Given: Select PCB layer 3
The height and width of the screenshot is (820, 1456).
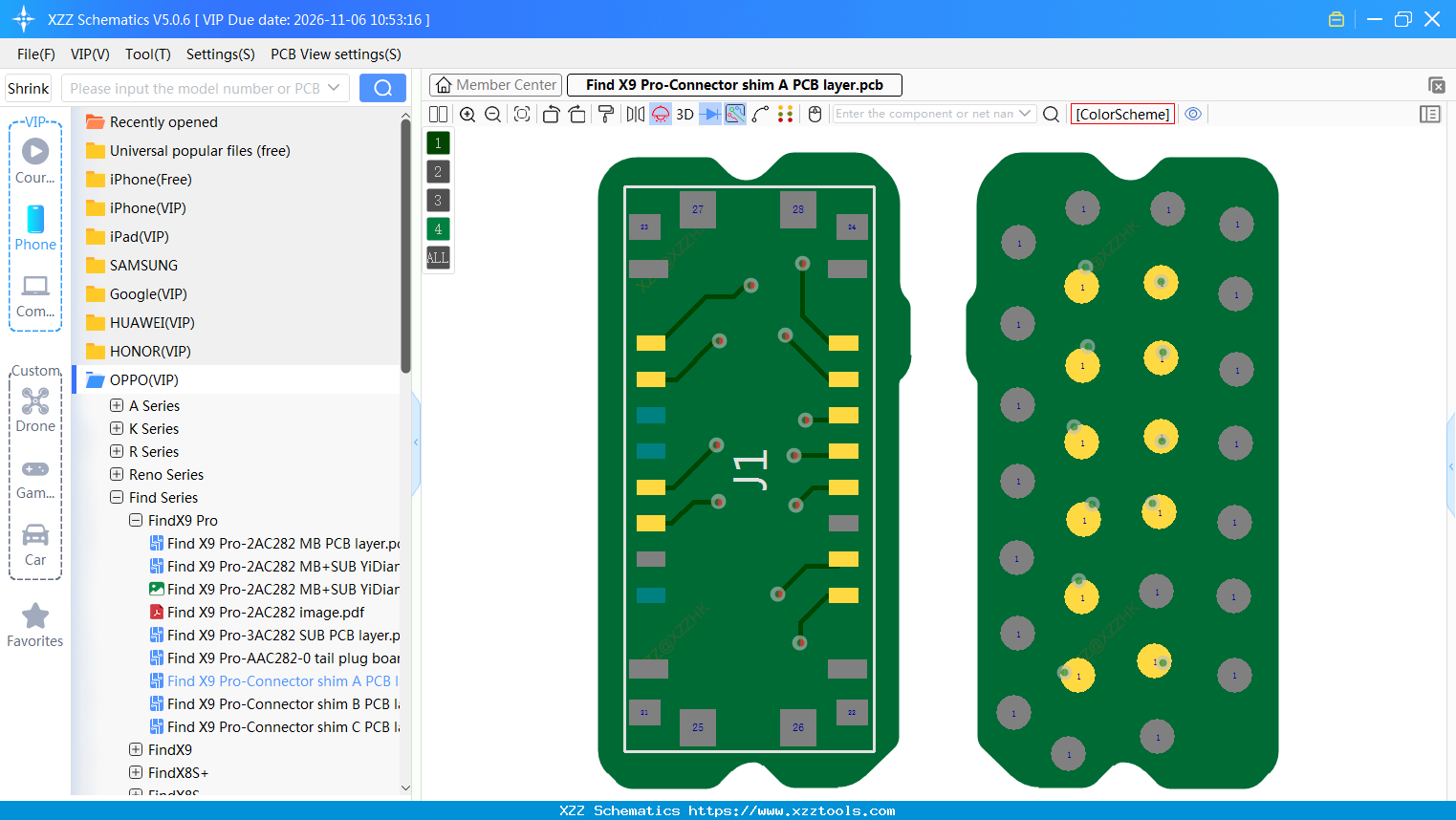Looking at the screenshot, I should [438, 201].
